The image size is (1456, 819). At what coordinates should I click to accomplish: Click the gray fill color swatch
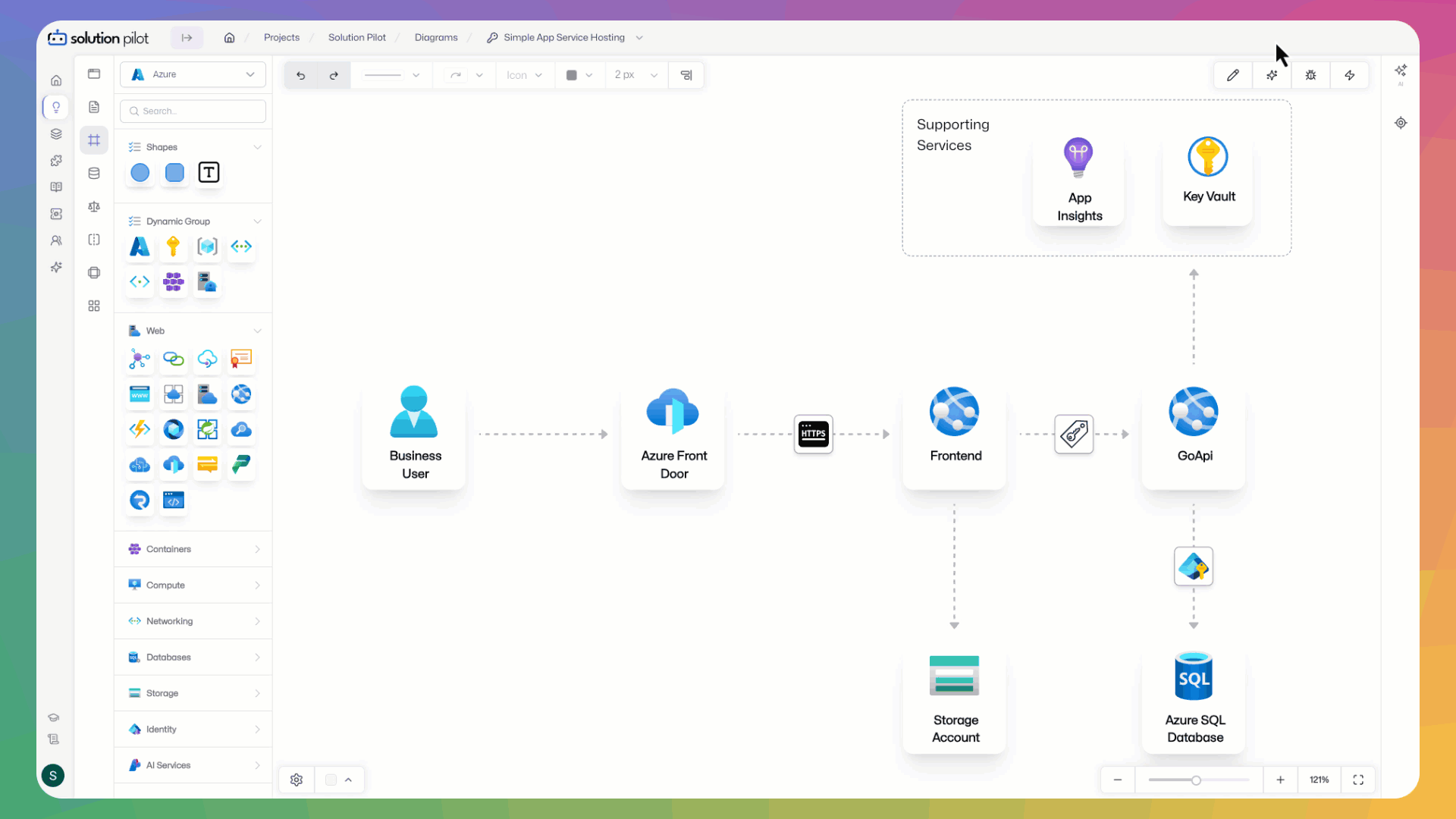click(x=572, y=75)
